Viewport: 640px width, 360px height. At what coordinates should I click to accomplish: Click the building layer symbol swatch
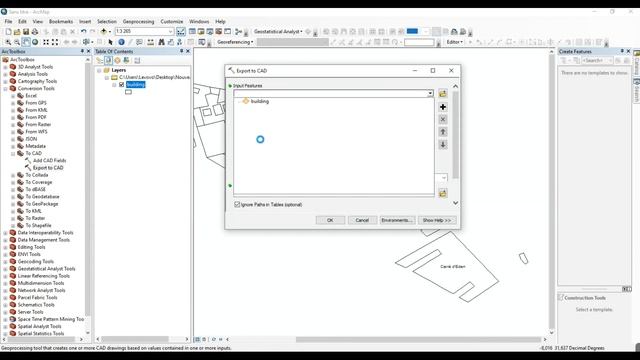point(129,92)
